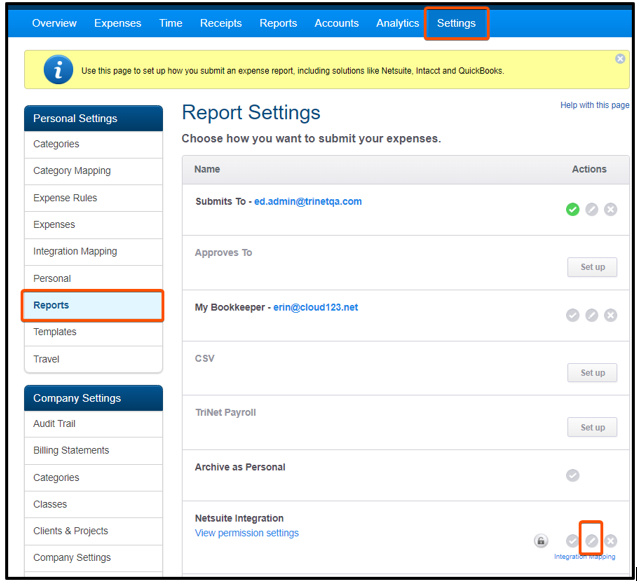Open Travel in the sidebar
Viewport: 639px width, 587px height.
pyautogui.click(x=93, y=359)
